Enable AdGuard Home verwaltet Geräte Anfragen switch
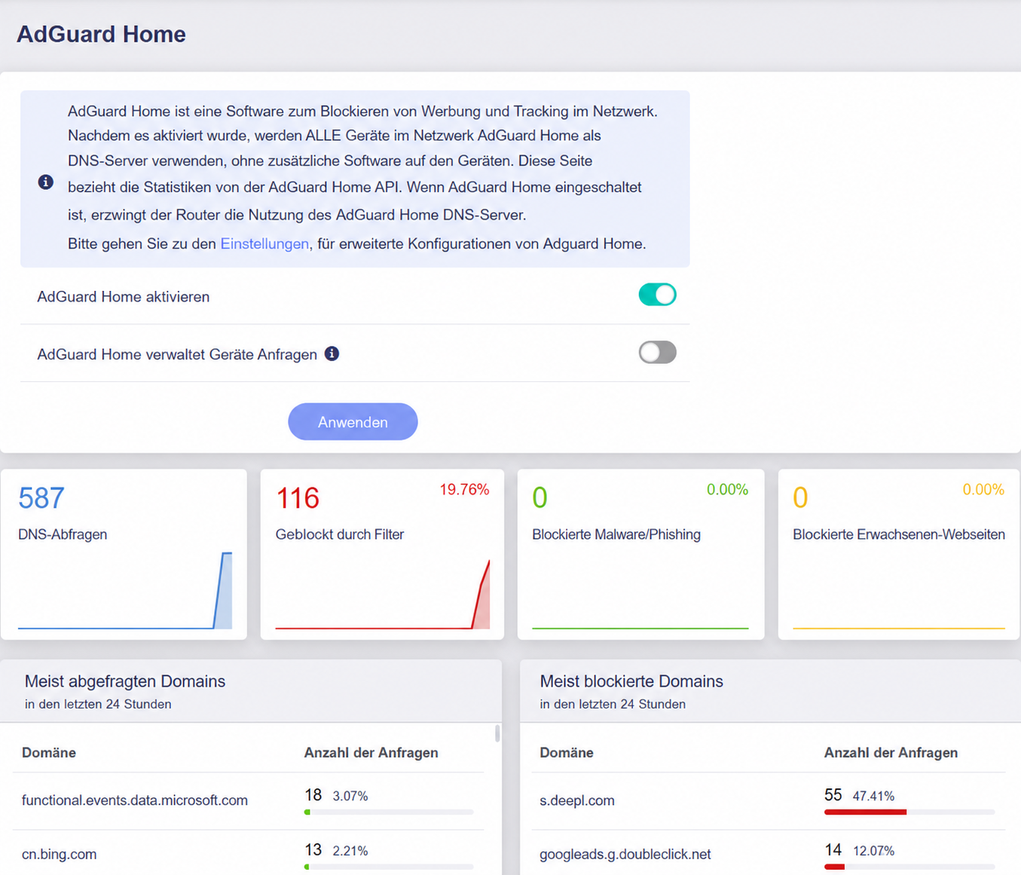 (657, 352)
